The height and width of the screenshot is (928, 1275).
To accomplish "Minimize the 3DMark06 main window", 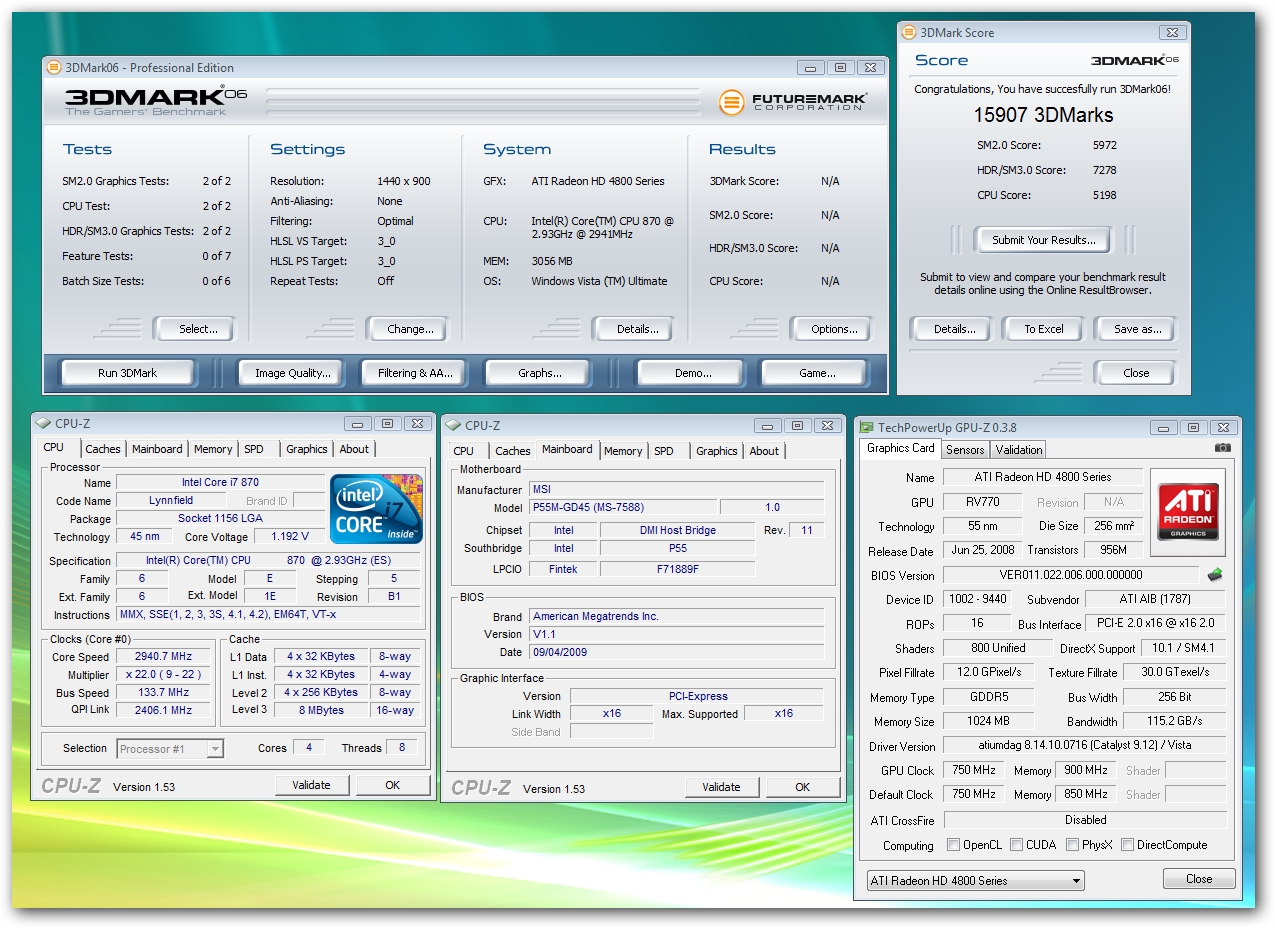I will [x=811, y=68].
